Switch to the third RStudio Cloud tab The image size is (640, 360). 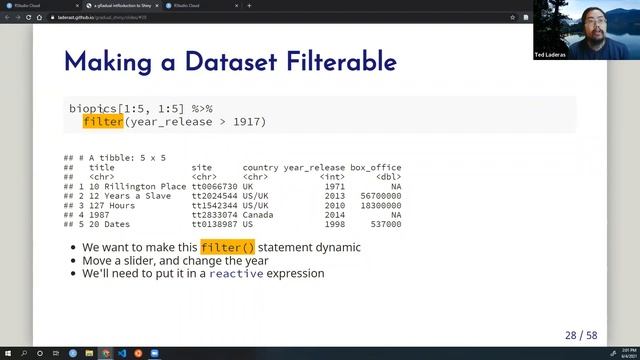click(x=201, y=6)
